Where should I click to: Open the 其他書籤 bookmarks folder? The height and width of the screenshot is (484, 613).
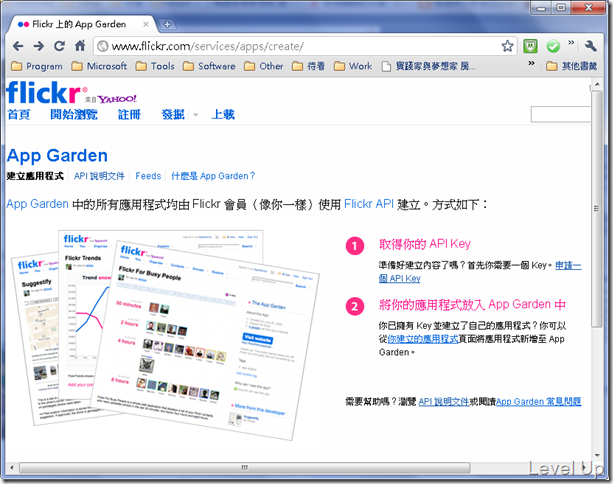572,66
